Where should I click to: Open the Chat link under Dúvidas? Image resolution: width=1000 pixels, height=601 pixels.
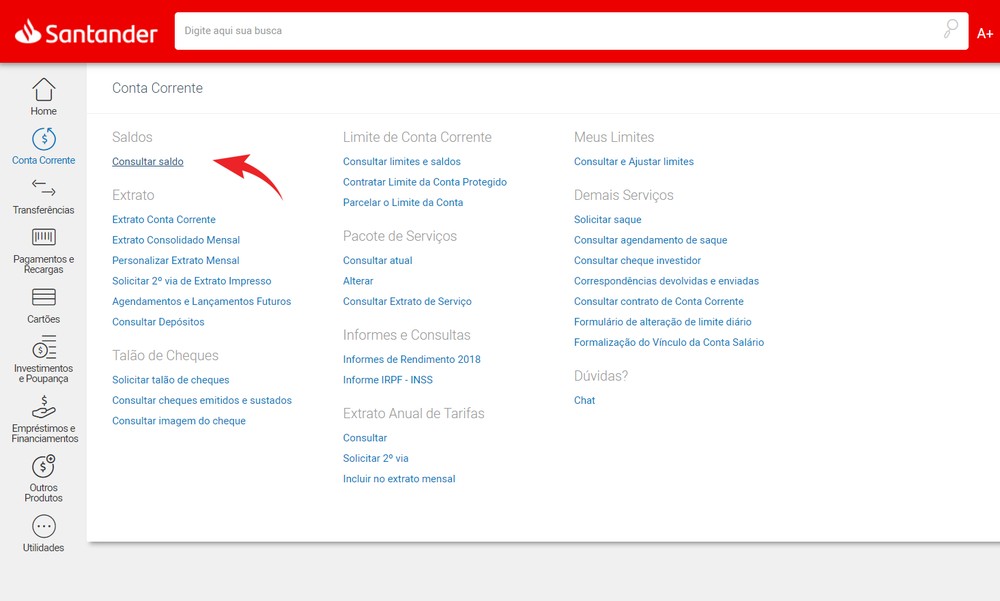[x=584, y=400]
